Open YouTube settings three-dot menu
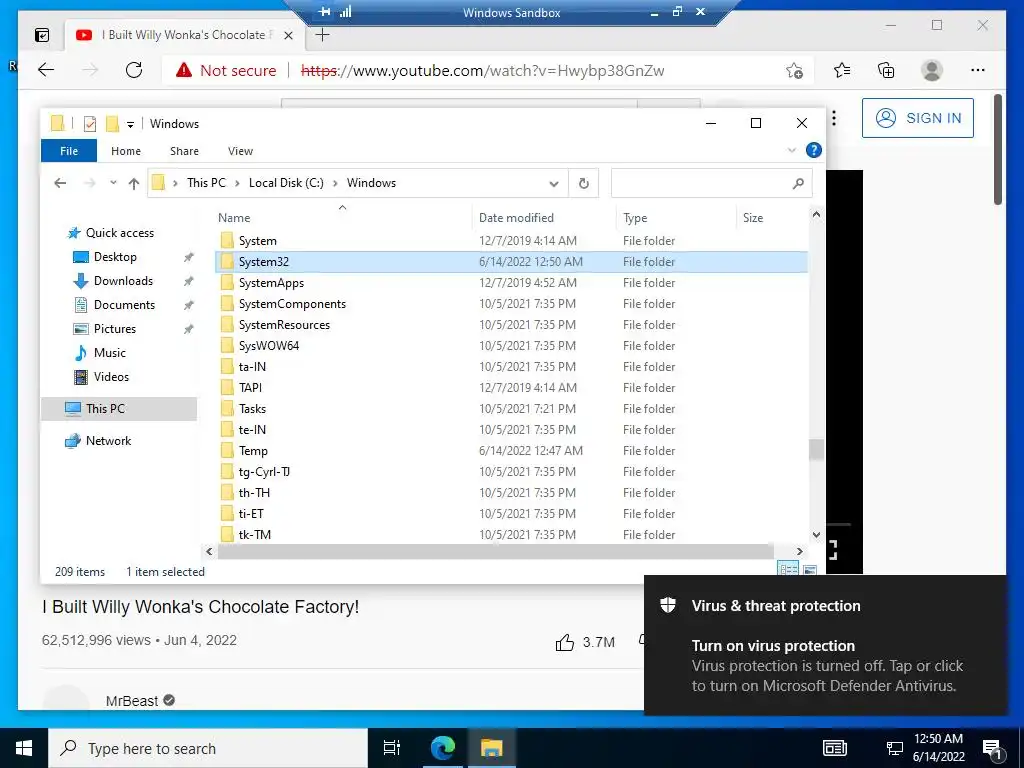This screenshot has width=1024, height=768. 834,118
